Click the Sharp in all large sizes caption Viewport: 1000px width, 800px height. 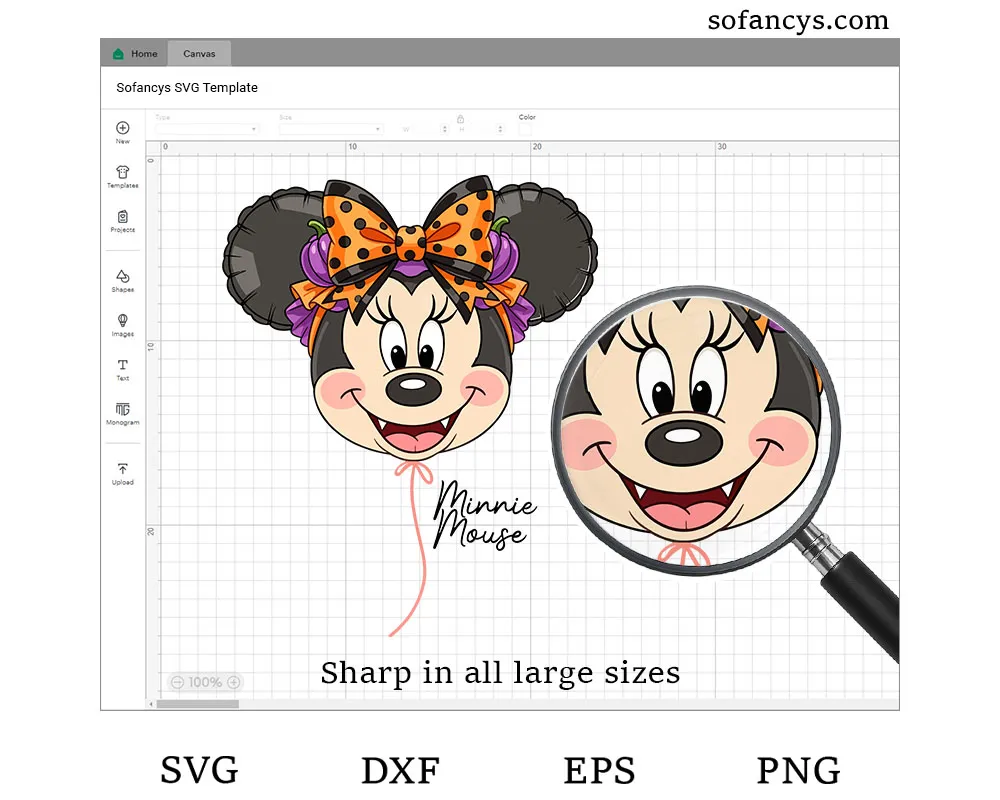coord(500,673)
